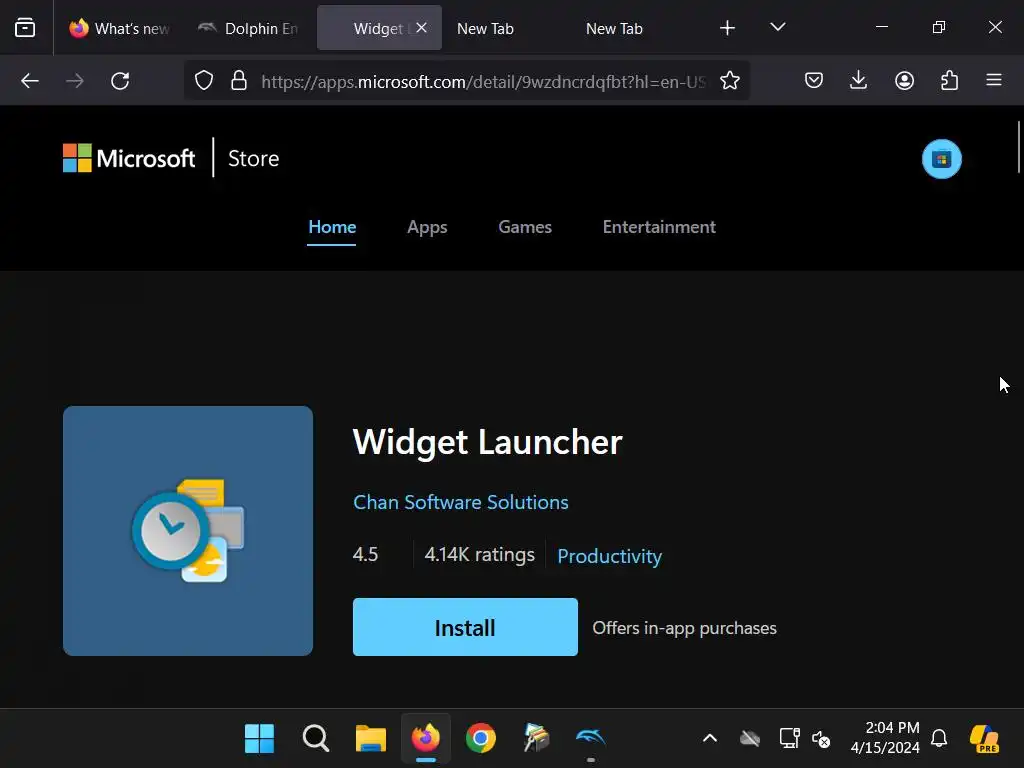Viewport: 1024px width, 768px height.
Task: Close the Widget Launcher tab
Action: (421, 27)
